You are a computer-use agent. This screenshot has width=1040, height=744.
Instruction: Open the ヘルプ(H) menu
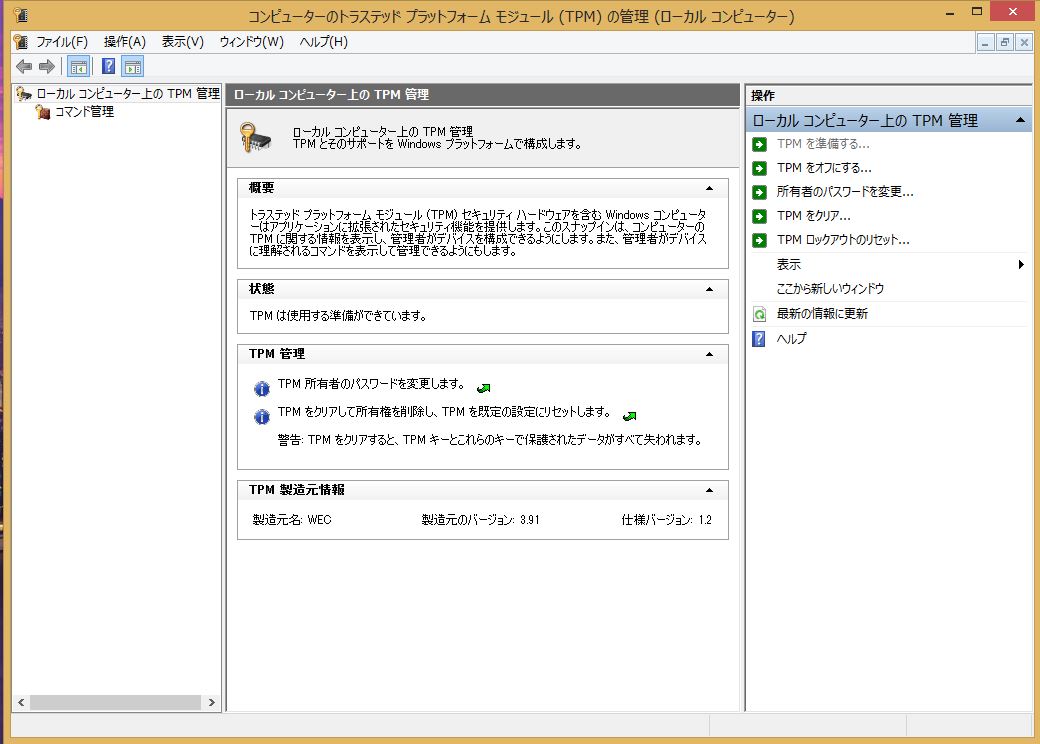pyautogui.click(x=323, y=42)
